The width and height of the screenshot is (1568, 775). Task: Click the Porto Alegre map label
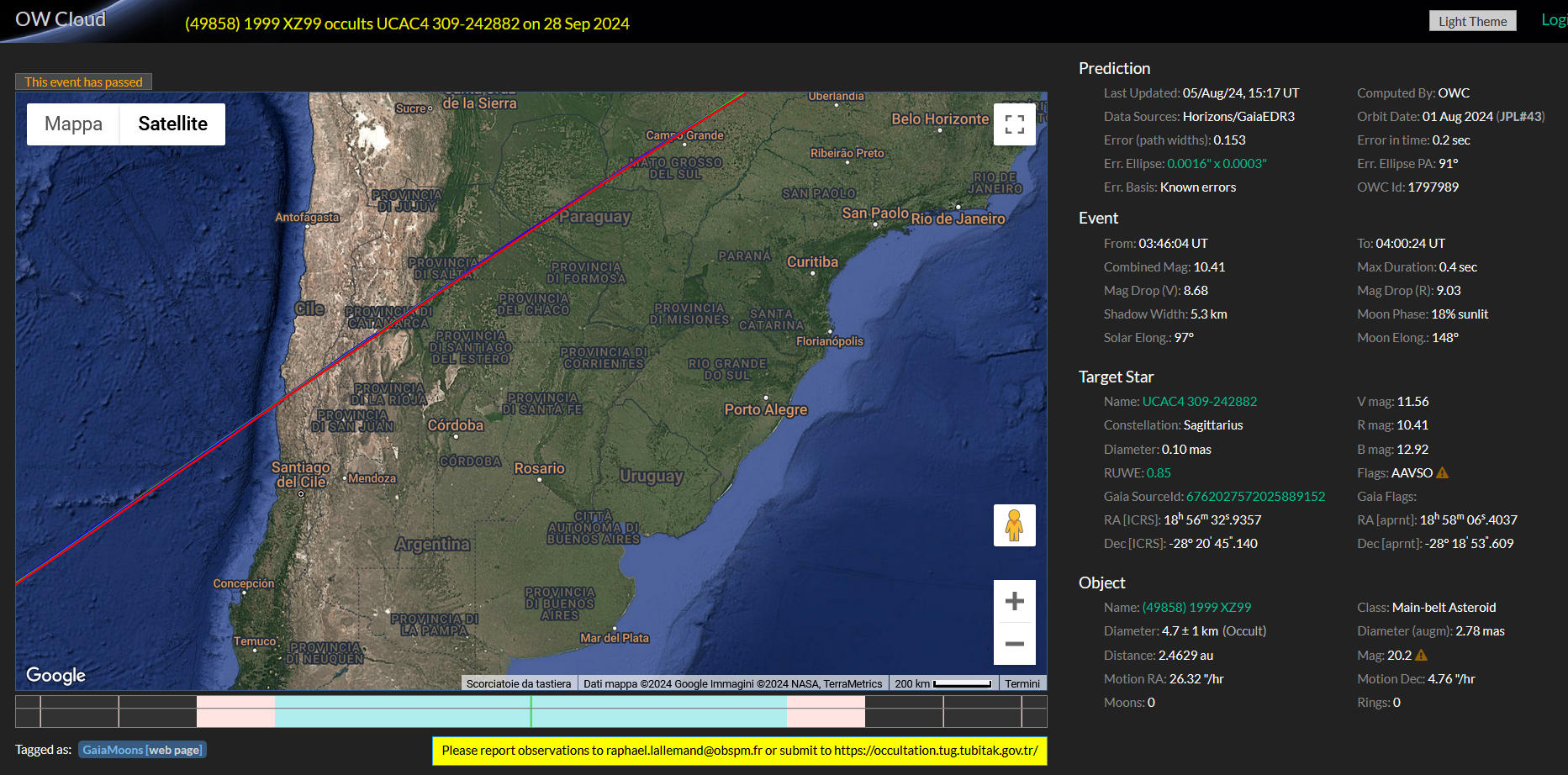pyautogui.click(x=766, y=409)
